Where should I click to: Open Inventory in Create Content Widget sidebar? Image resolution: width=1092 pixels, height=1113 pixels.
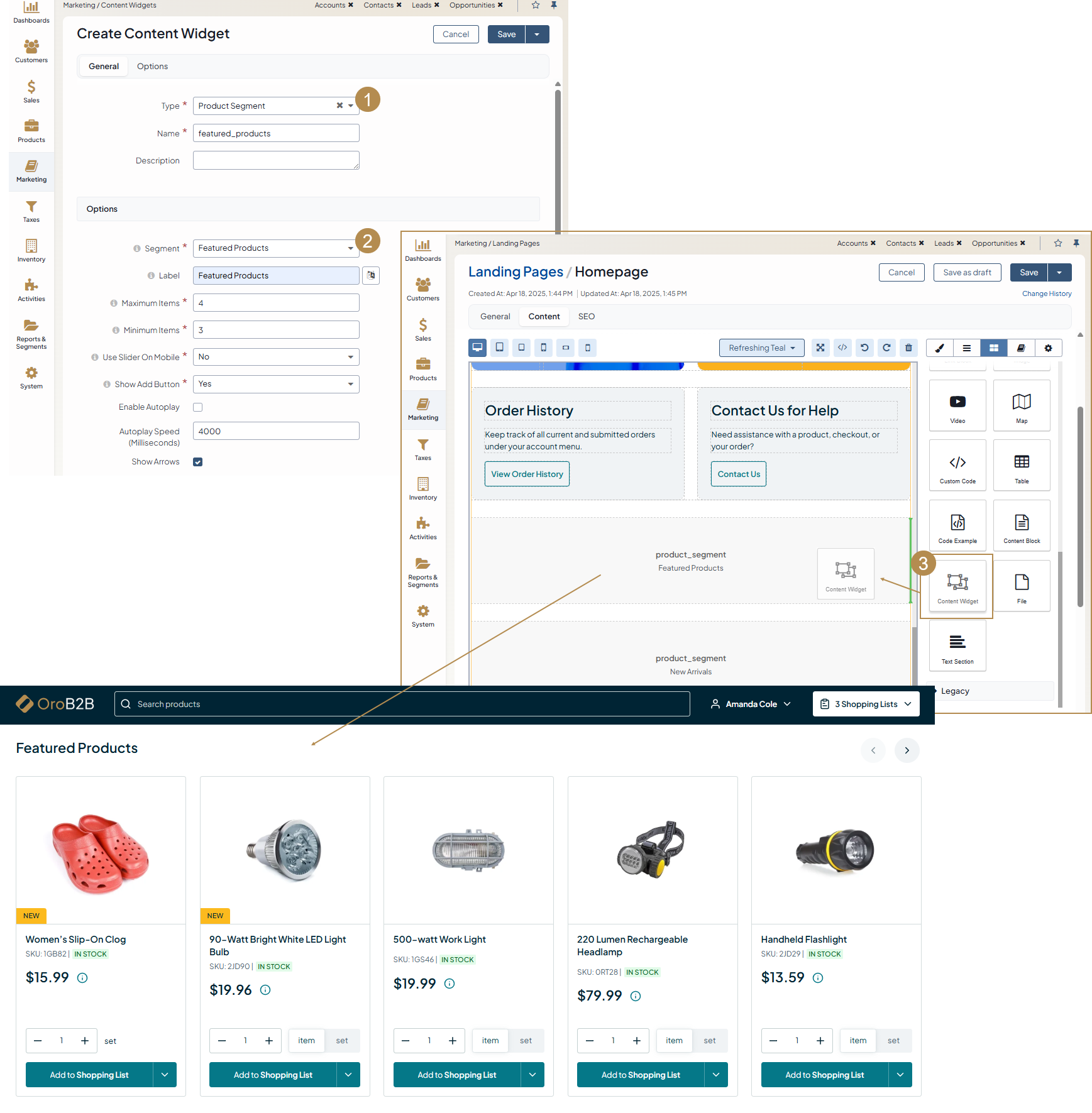pos(31,251)
